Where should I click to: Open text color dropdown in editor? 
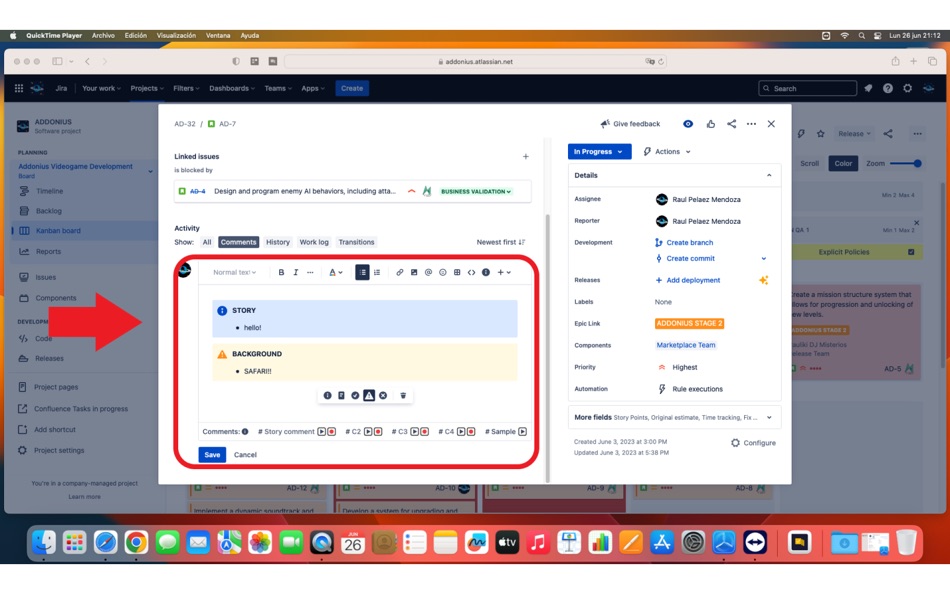point(336,273)
